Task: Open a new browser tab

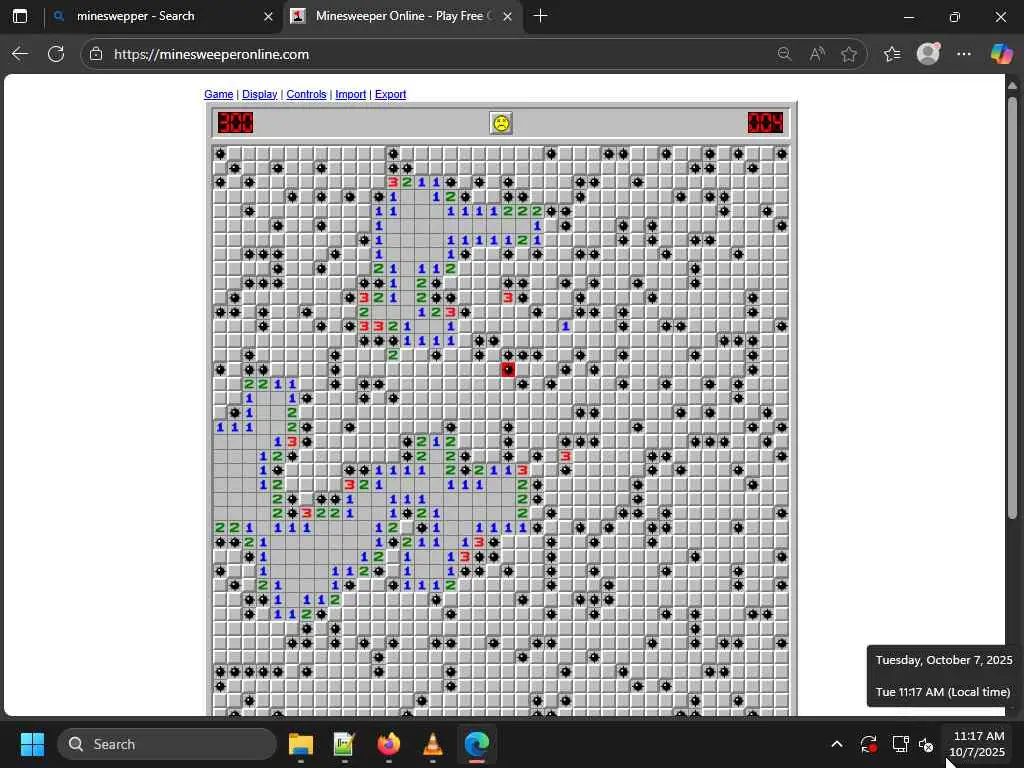Action: (540, 16)
